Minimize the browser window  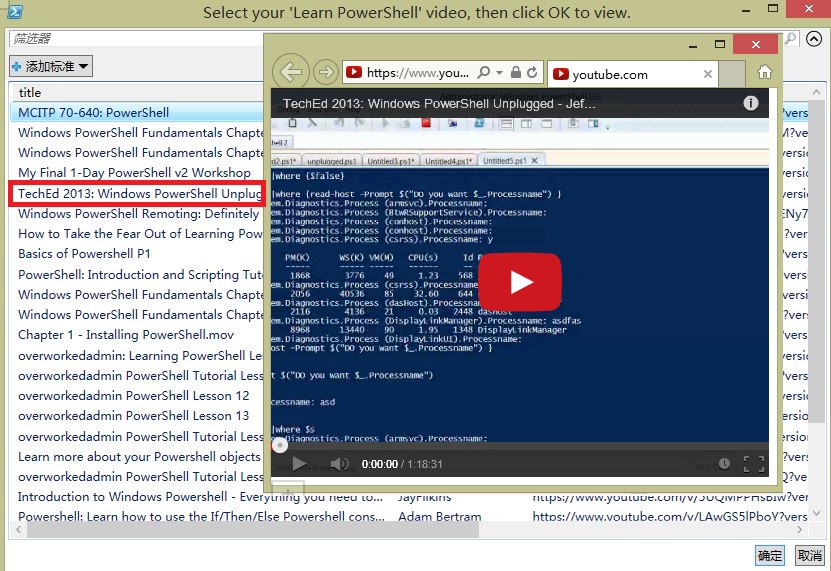pyautogui.click(x=693, y=46)
